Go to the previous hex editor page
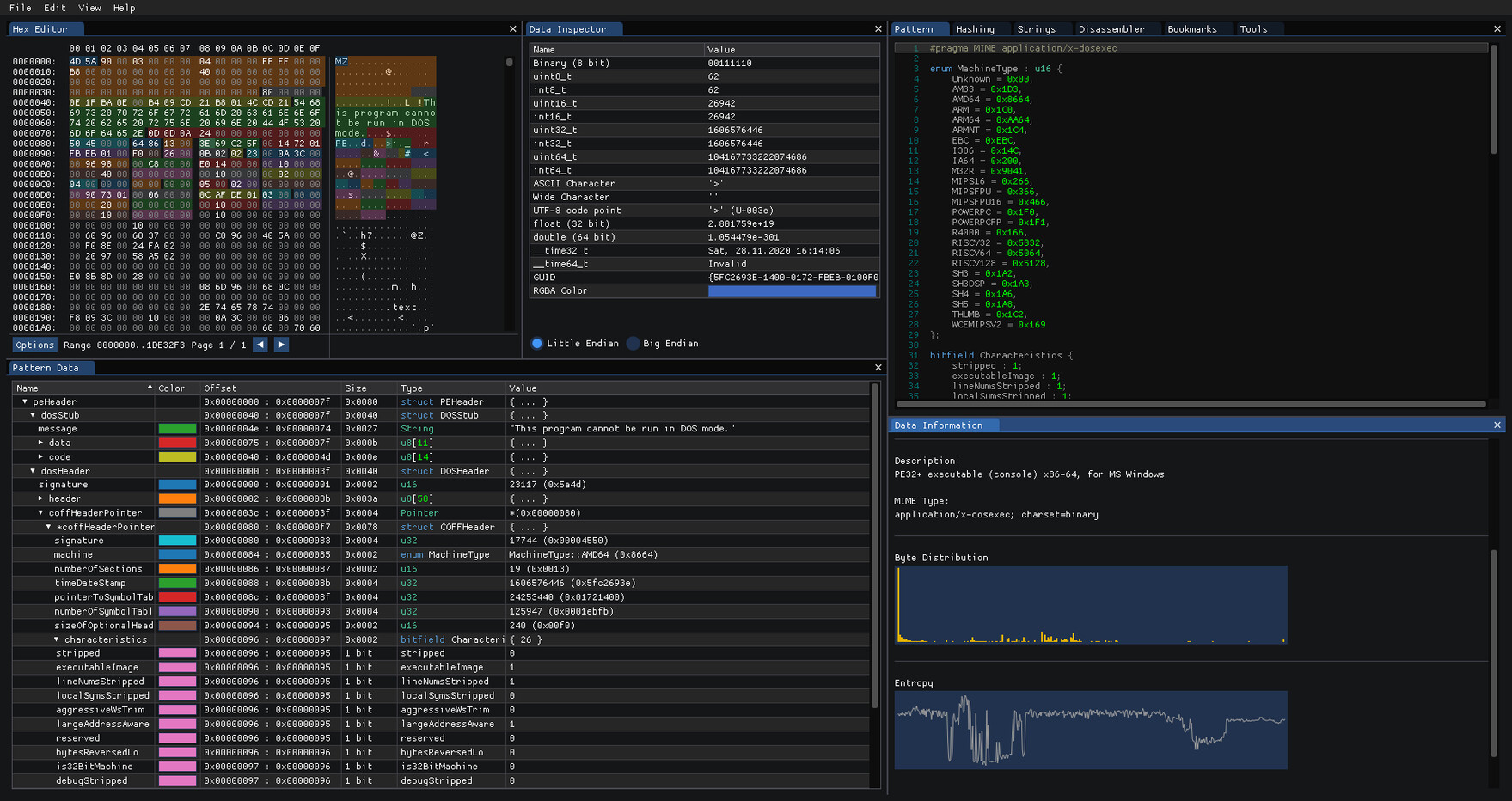This screenshot has width=1512, height=801. tap(260, 345)
